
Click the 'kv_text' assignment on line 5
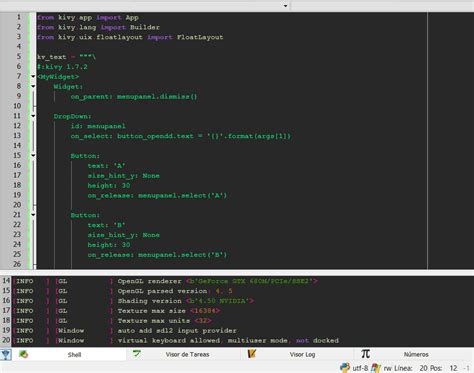(x=66, y=57)
